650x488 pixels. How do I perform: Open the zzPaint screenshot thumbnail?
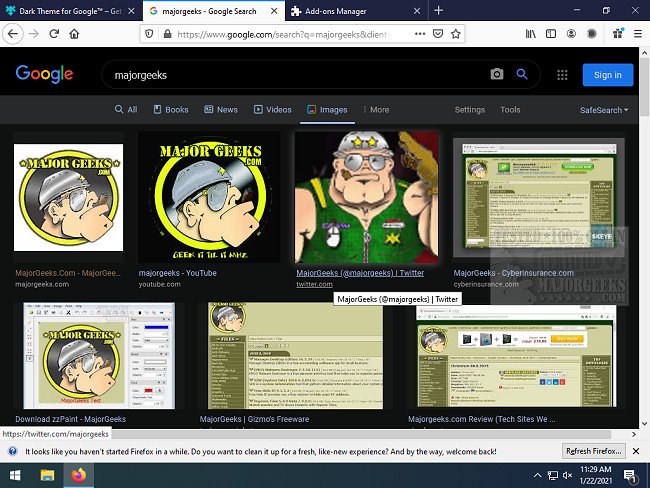99,356
